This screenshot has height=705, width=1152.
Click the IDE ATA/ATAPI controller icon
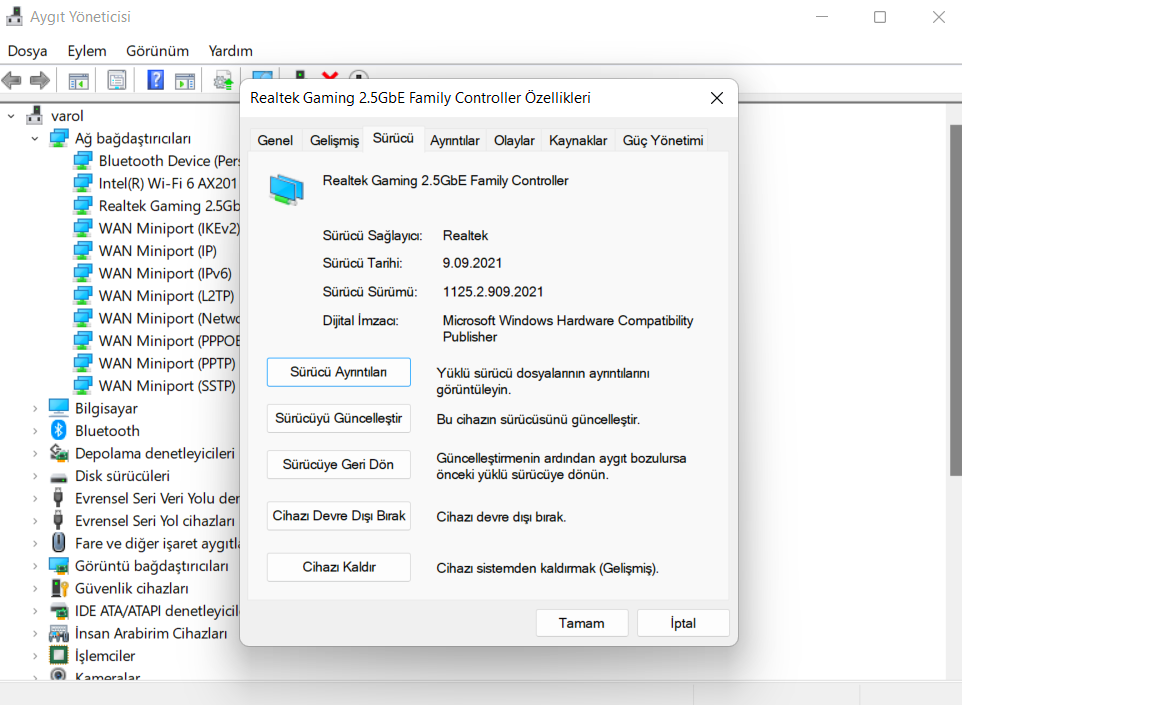point(59,611)
